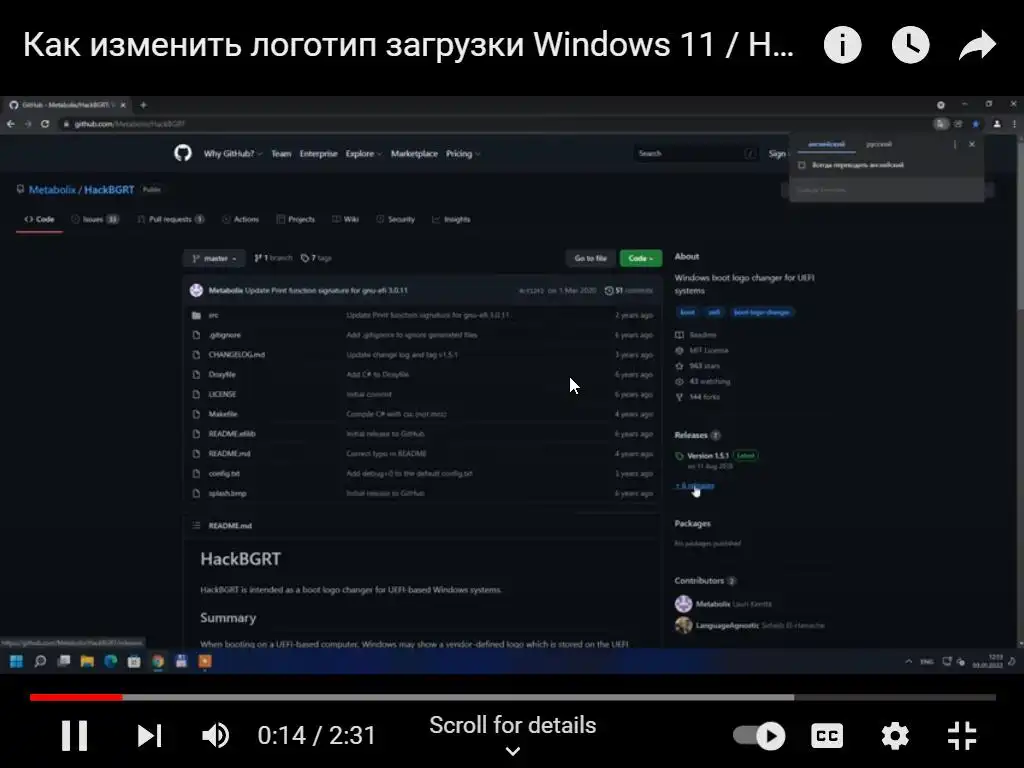The width and height of the screenshot is (1024, 768).
Task: Open the src folder
Action: tap(214, 315)
